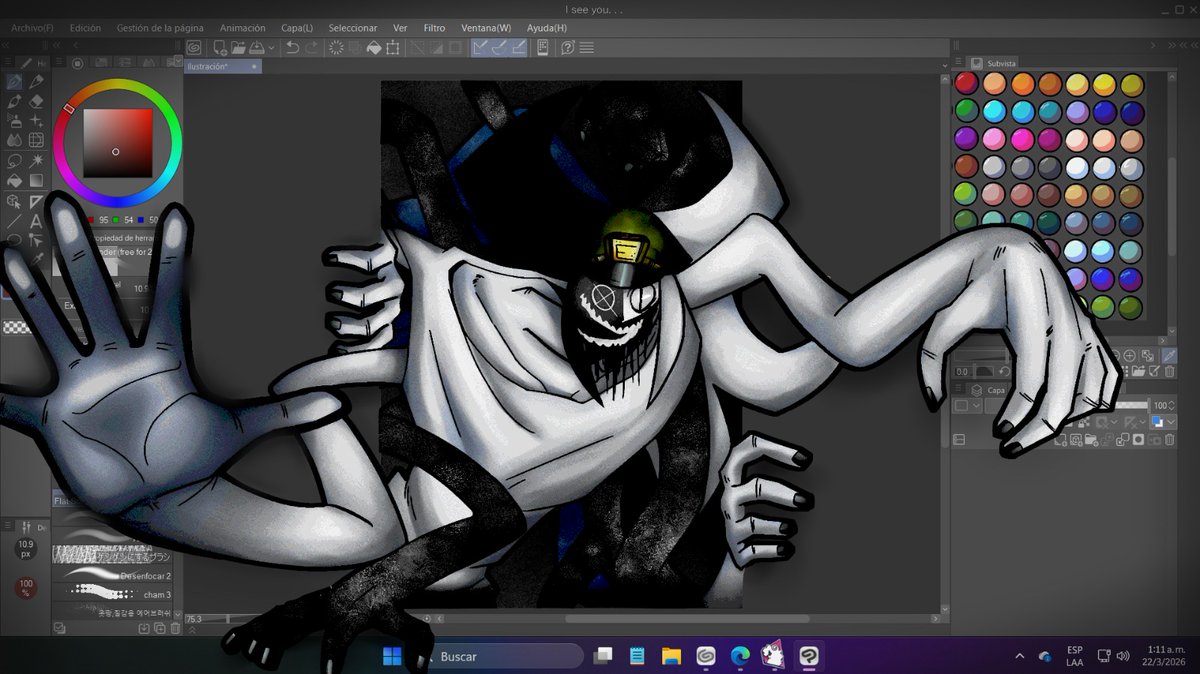Select the Capa panel tab

click(x=989, y=390)
